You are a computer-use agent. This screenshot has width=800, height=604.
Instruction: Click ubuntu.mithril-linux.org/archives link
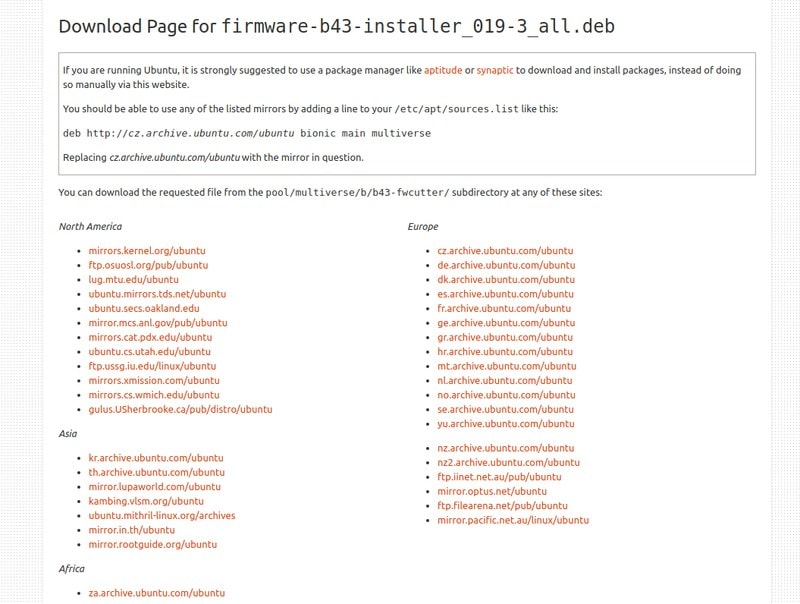pos(162,515)
